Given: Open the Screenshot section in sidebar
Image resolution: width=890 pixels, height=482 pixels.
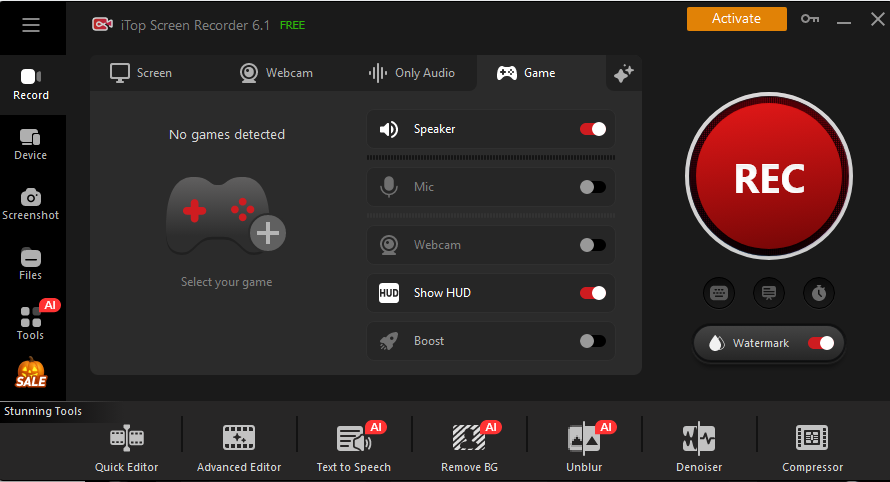Looking at the screenshot, I should click(31, 204).
